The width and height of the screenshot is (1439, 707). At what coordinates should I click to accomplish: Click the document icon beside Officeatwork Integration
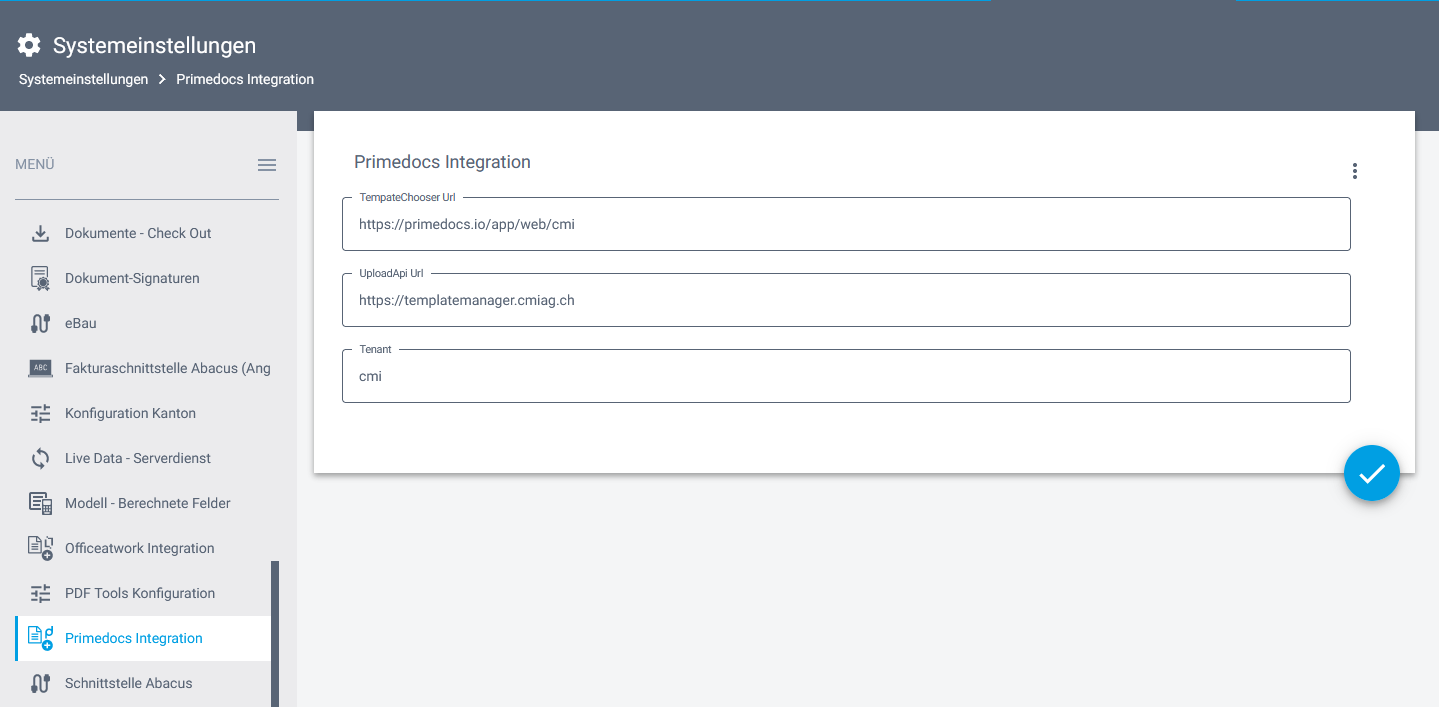[40, 547]
